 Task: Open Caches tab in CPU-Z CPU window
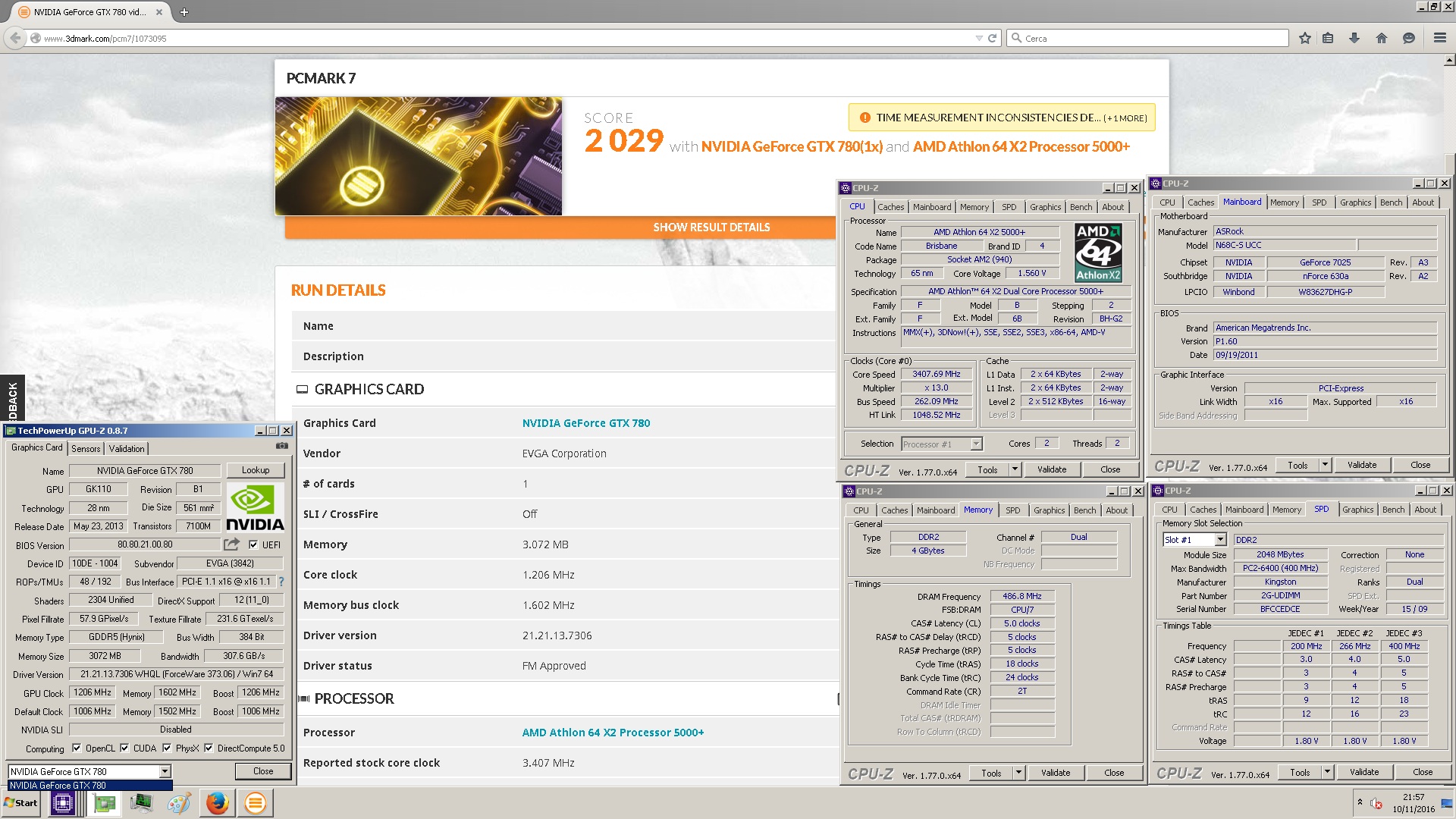pyautogui.click(x=891, y=207)
